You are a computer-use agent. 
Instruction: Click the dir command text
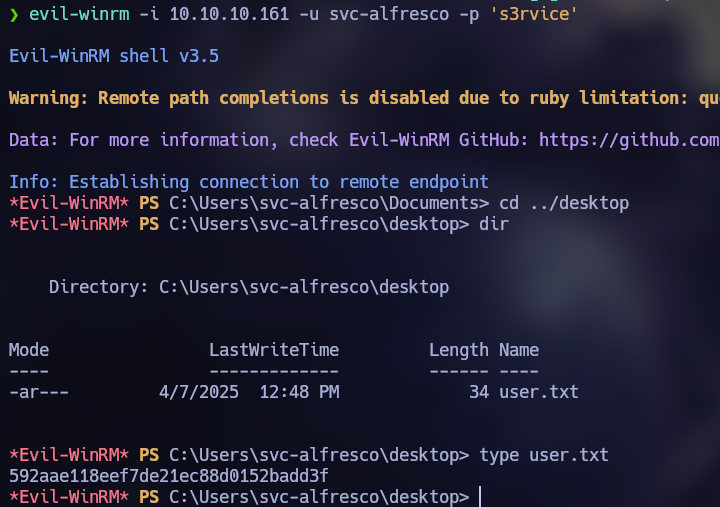click(494, 224)
